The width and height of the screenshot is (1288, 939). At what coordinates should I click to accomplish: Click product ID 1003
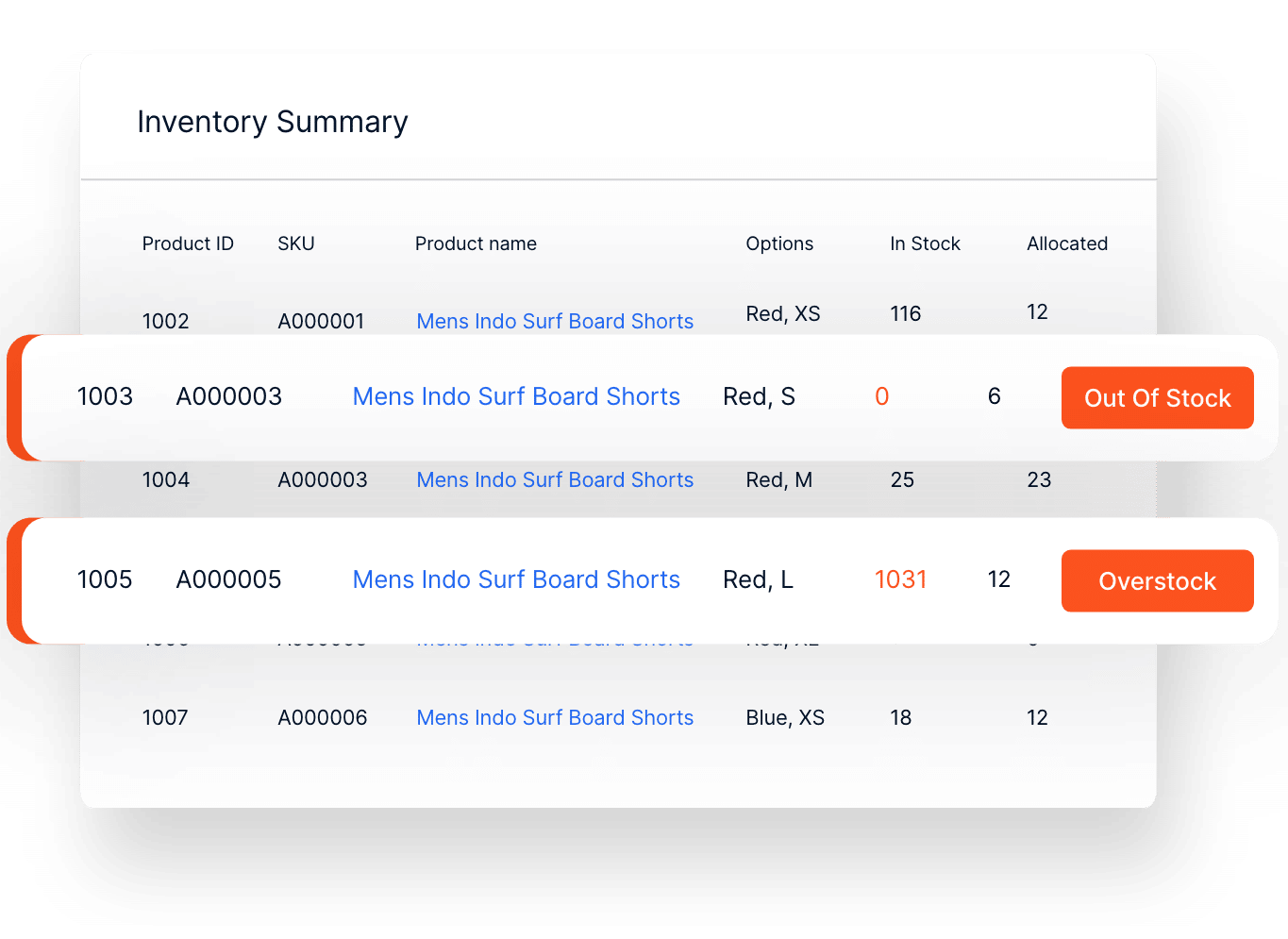[x=105, y=396]
